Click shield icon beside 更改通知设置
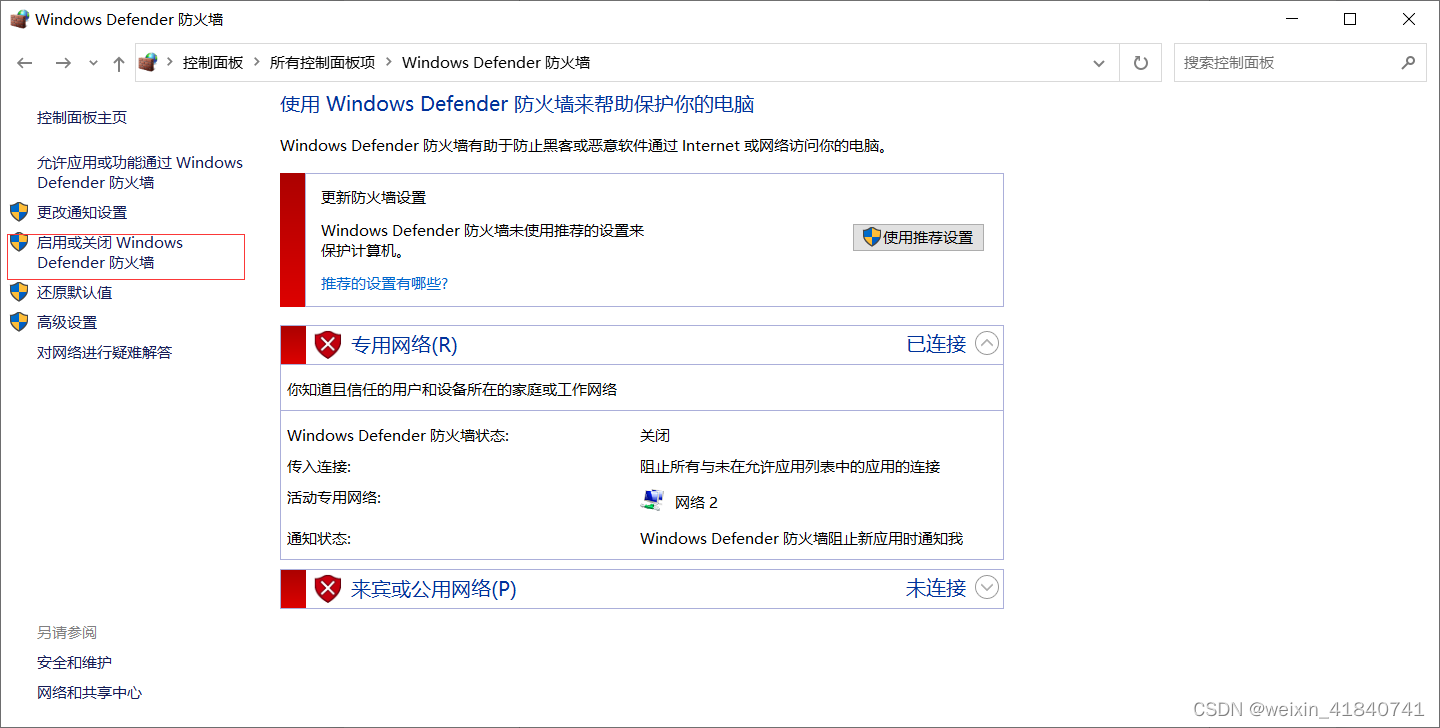Viewport: 1440px width, 728px height. click(x=19, y=212)
